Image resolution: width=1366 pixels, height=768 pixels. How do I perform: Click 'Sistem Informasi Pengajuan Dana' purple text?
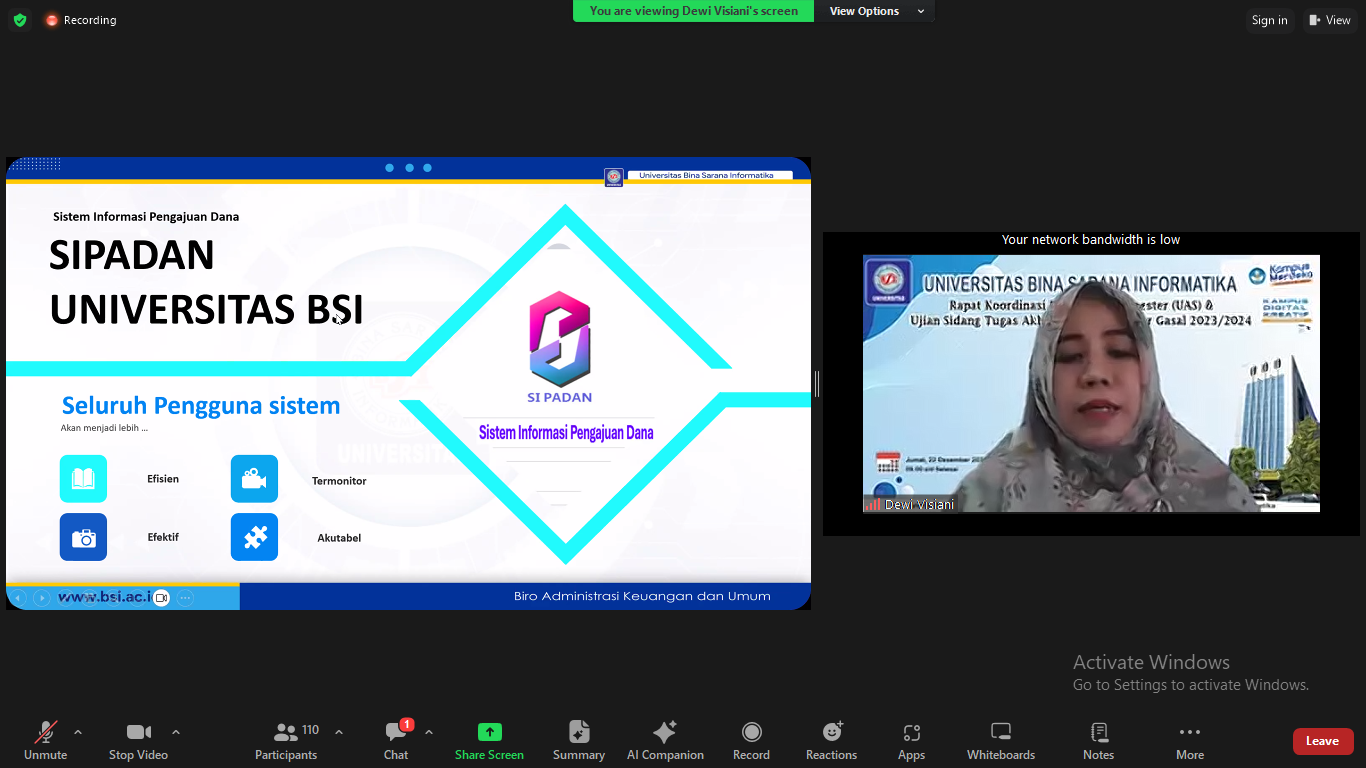[566, 433]
